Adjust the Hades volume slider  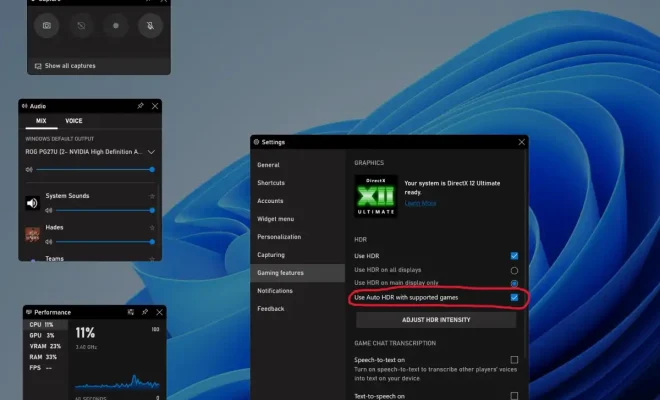(x=105, y=242)
